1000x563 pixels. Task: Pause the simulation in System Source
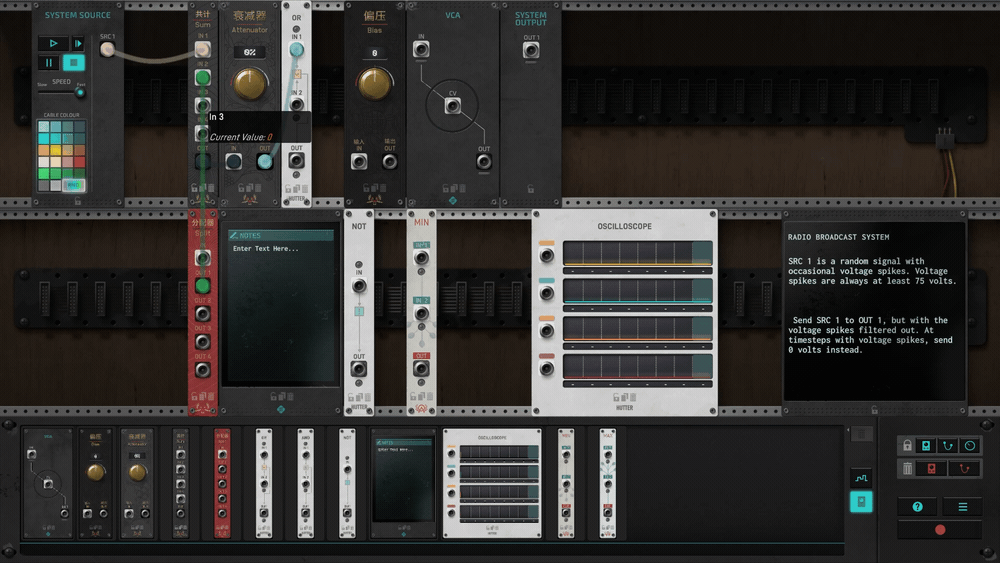pyautogui.click(x=48, y=62)
